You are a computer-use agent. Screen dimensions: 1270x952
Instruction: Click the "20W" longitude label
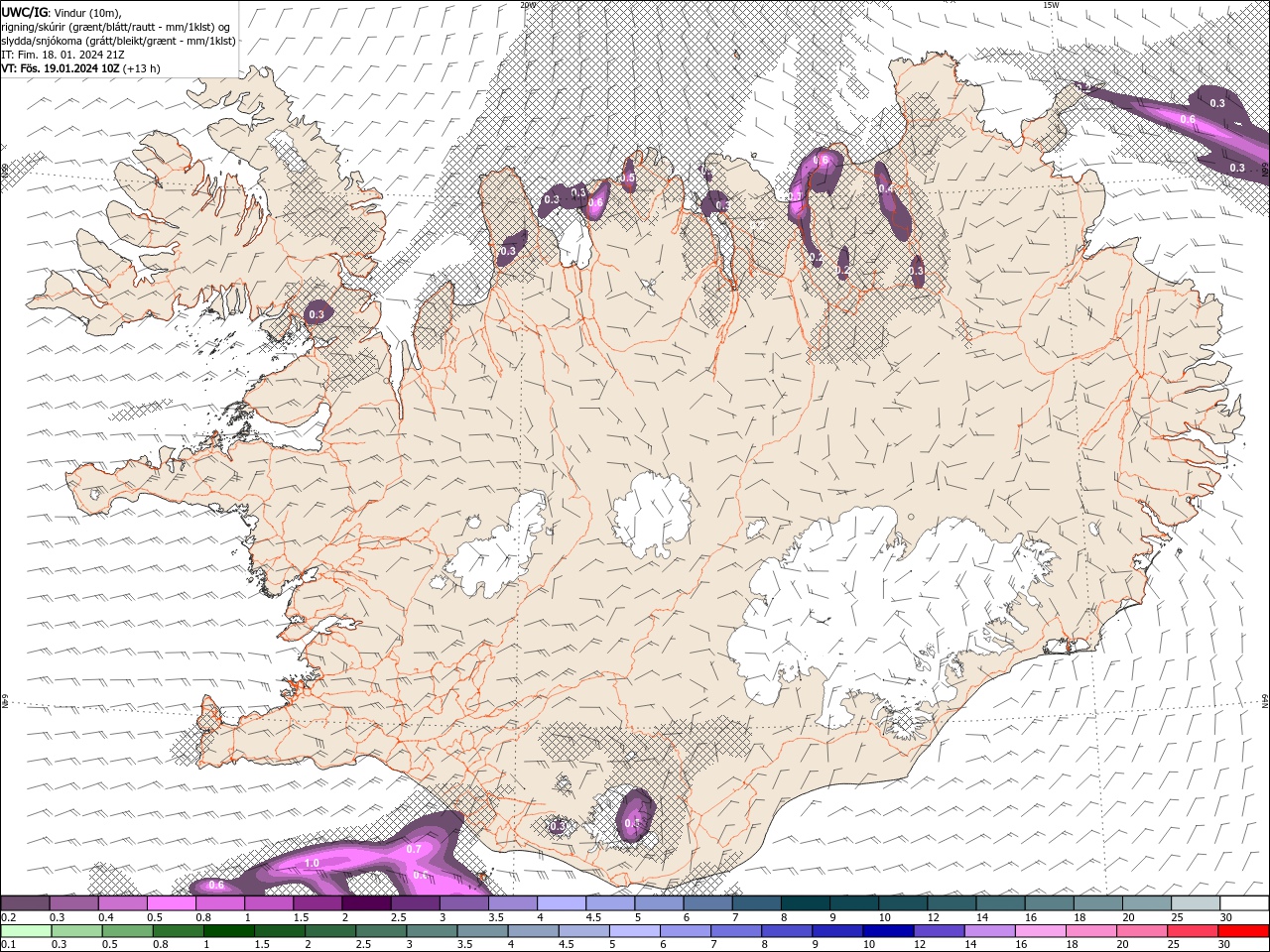click(x=528, y=4)
